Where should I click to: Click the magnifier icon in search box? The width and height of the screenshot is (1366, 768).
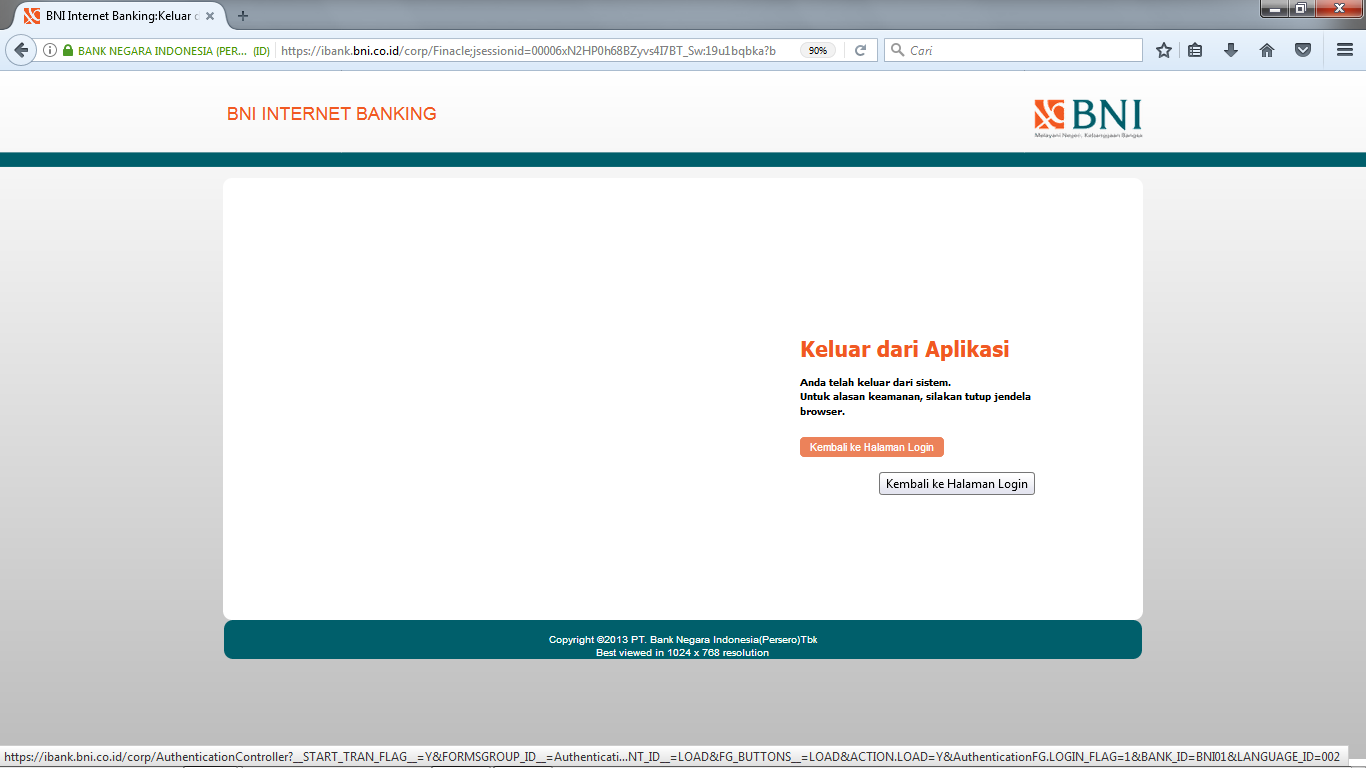click(897, 50)
